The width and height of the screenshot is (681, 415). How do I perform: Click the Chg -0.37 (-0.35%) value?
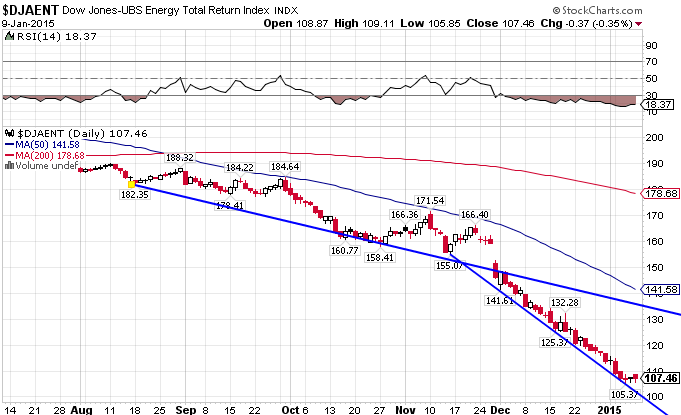(586, 23)
